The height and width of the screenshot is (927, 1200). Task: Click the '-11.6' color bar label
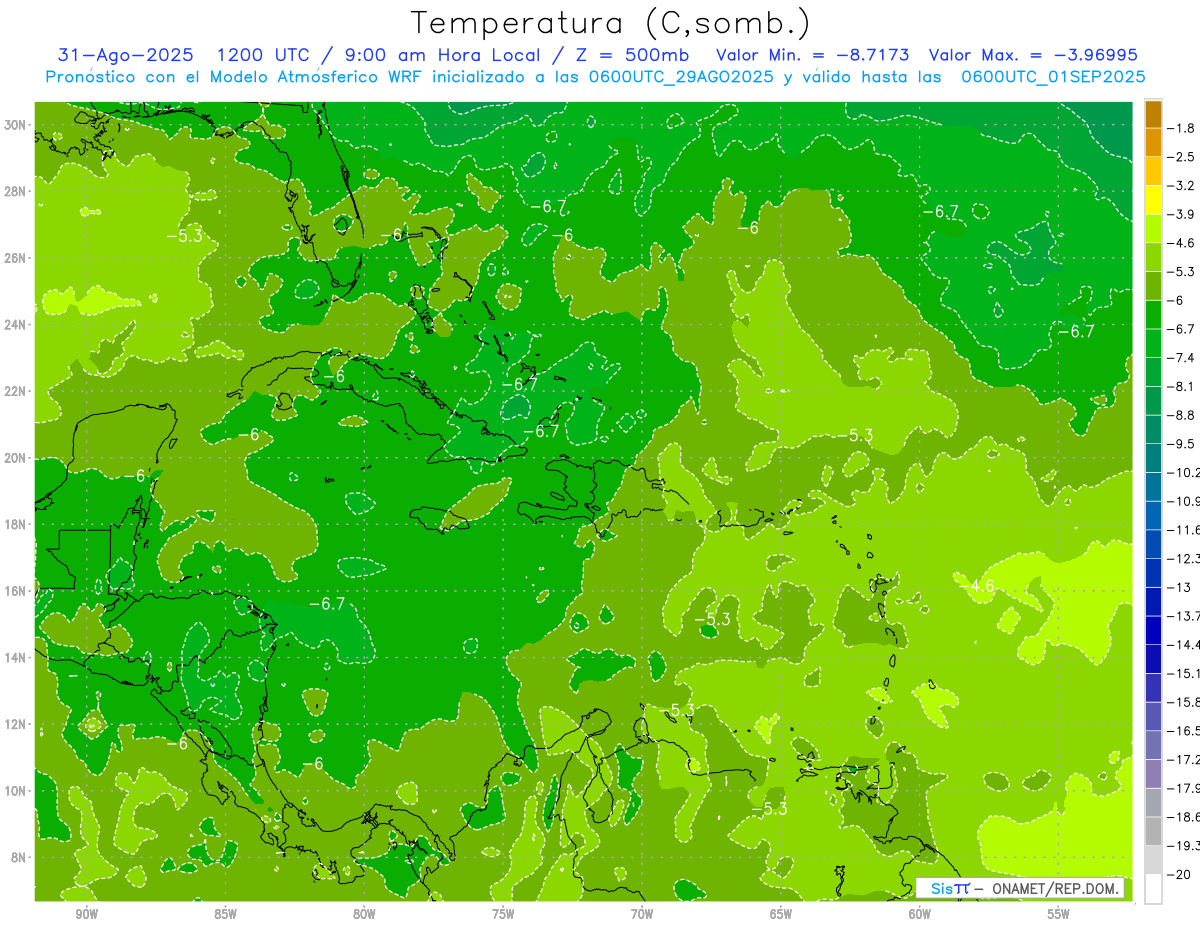[1184, 530]
